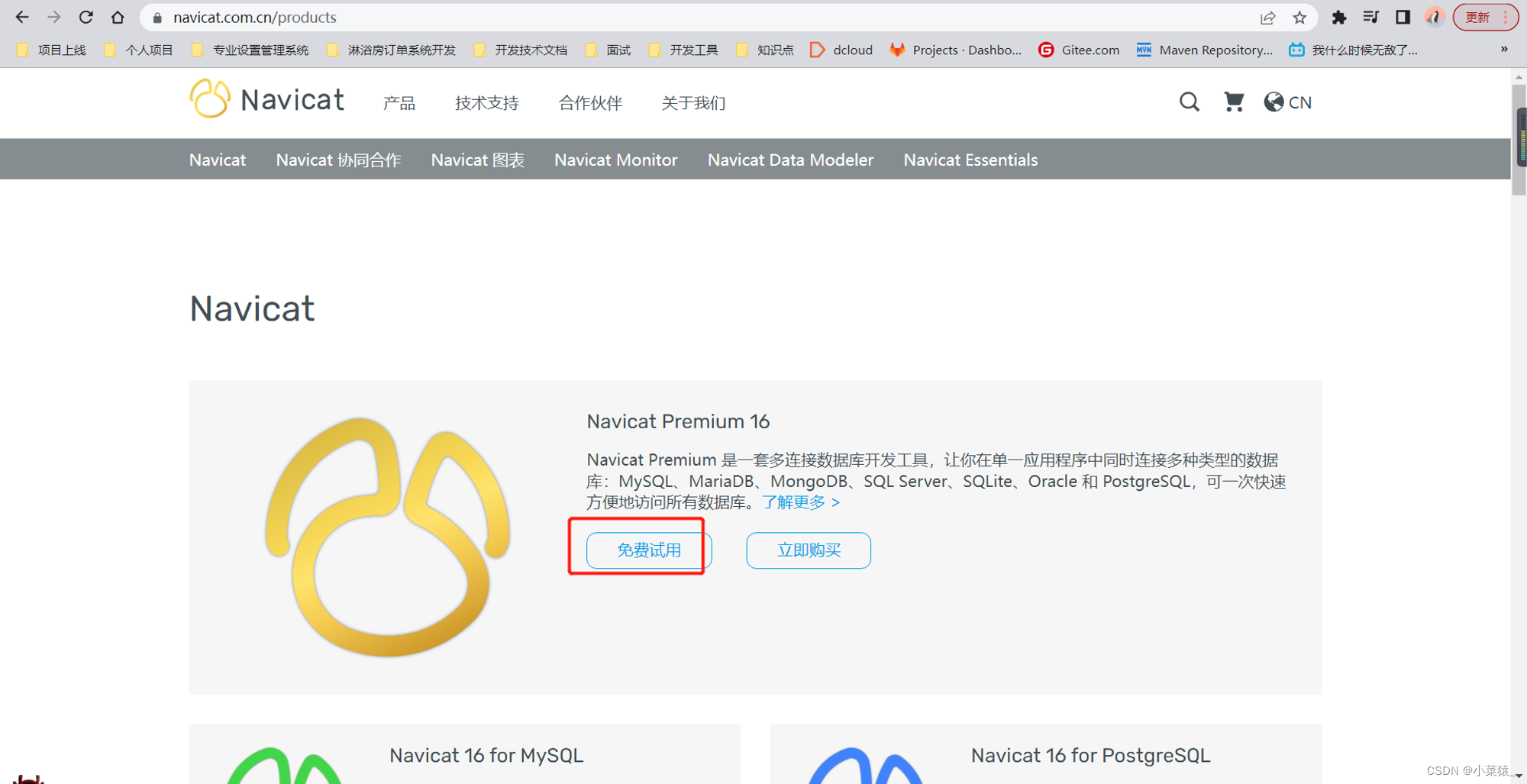Select the Navicat Data Modeler tab
This screenshot has width=1527, height=784.
(x=790, y=160)
